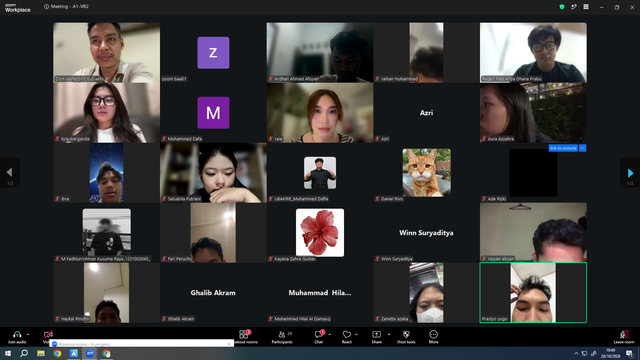Select the Winn Suryaditya tile

tap(427, 233)
